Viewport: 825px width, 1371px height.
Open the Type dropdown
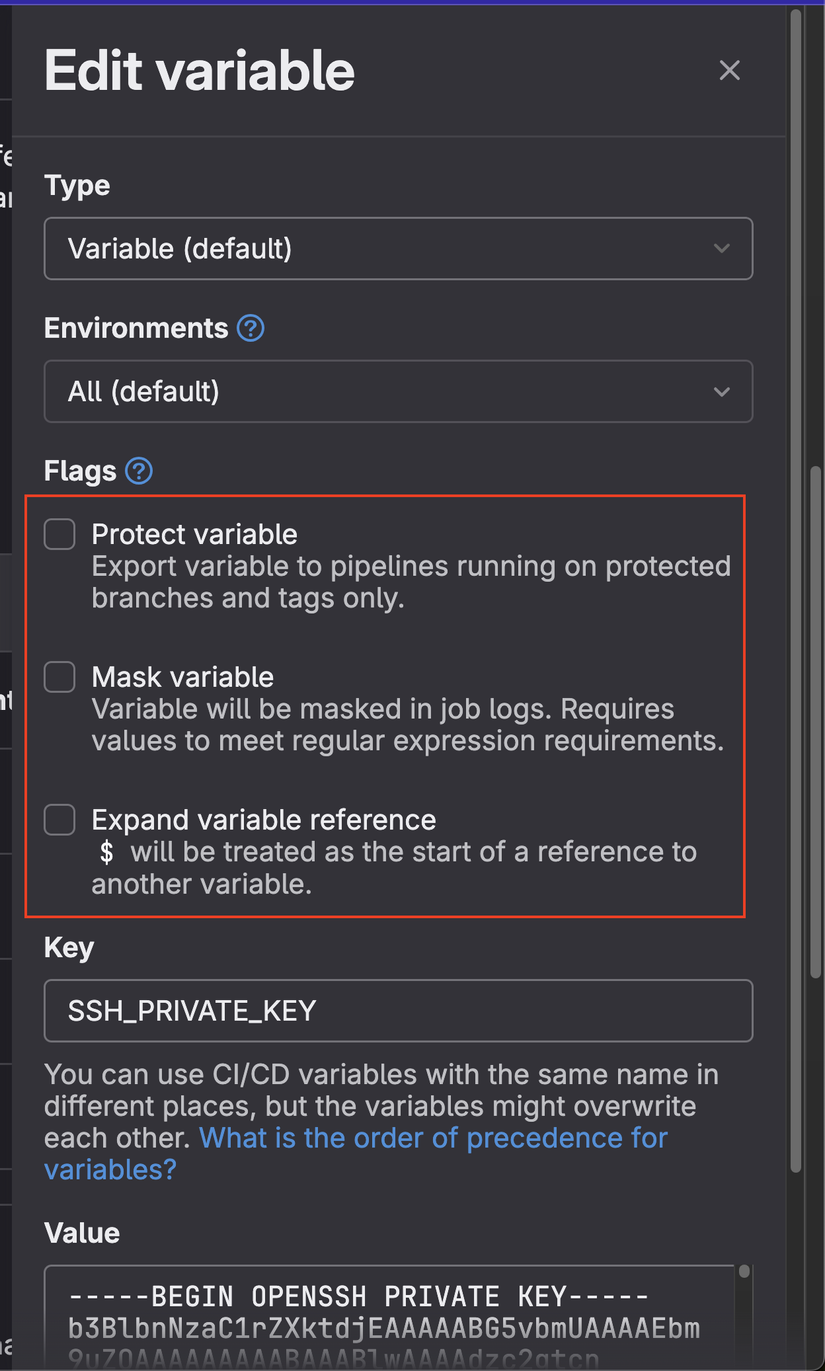398,248
